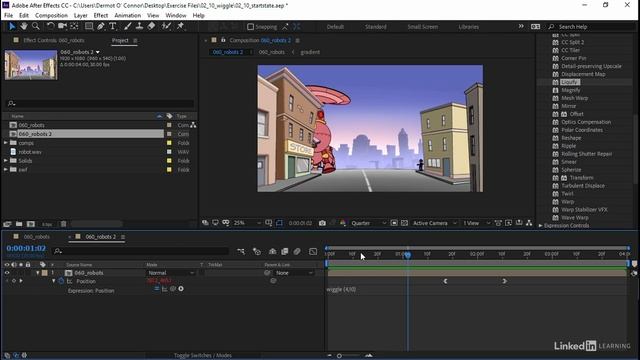Click the Draft 3D icon in timeline
Screen dimensions: 640x360
(257, 251)
